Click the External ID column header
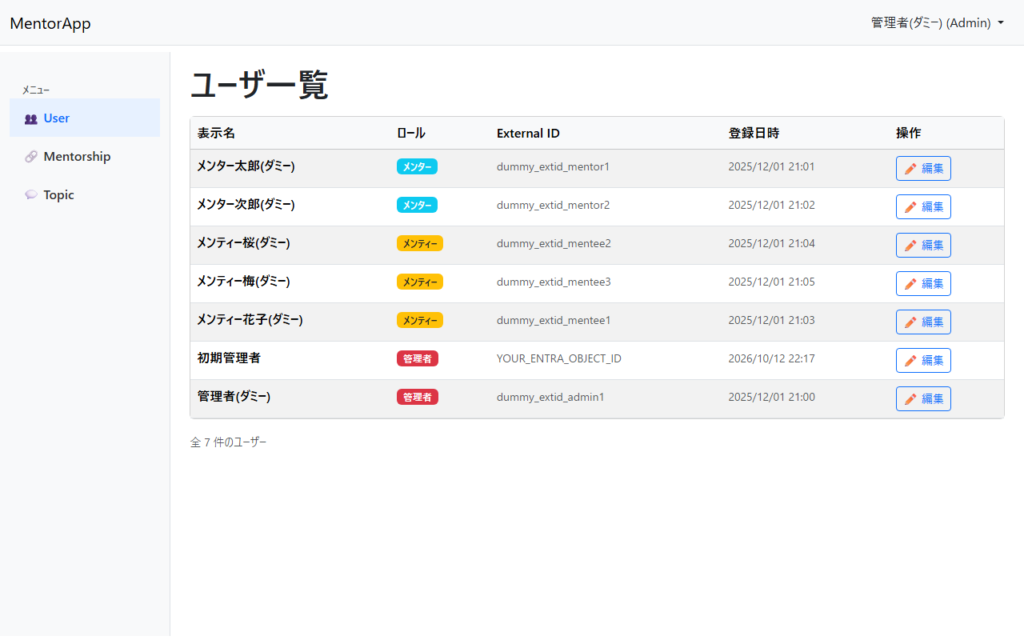The width and height of the screenshot is (1024, 640). [x=528, y=133]
